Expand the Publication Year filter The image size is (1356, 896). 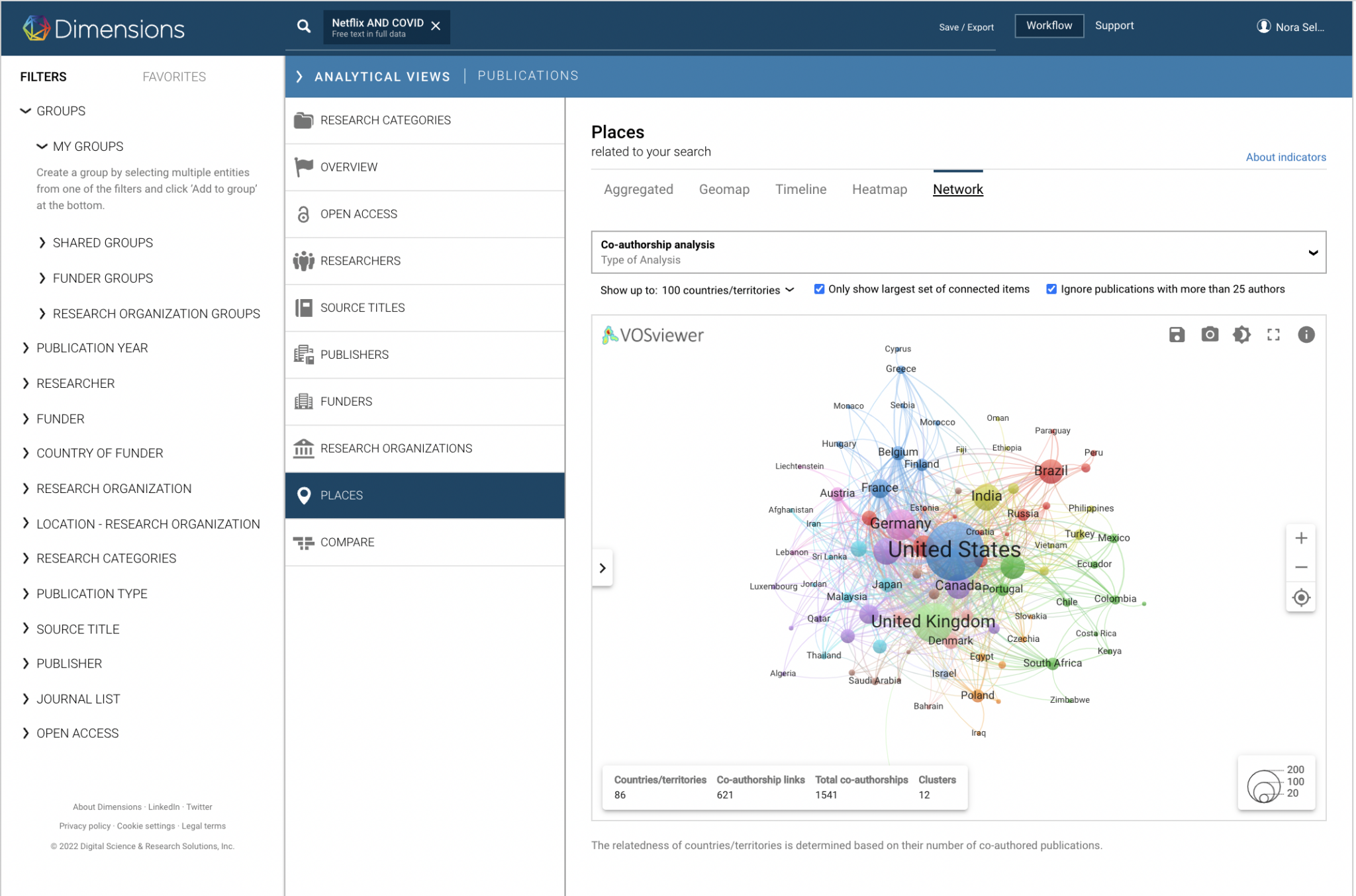pyautogui.click(x=92, y=348)
